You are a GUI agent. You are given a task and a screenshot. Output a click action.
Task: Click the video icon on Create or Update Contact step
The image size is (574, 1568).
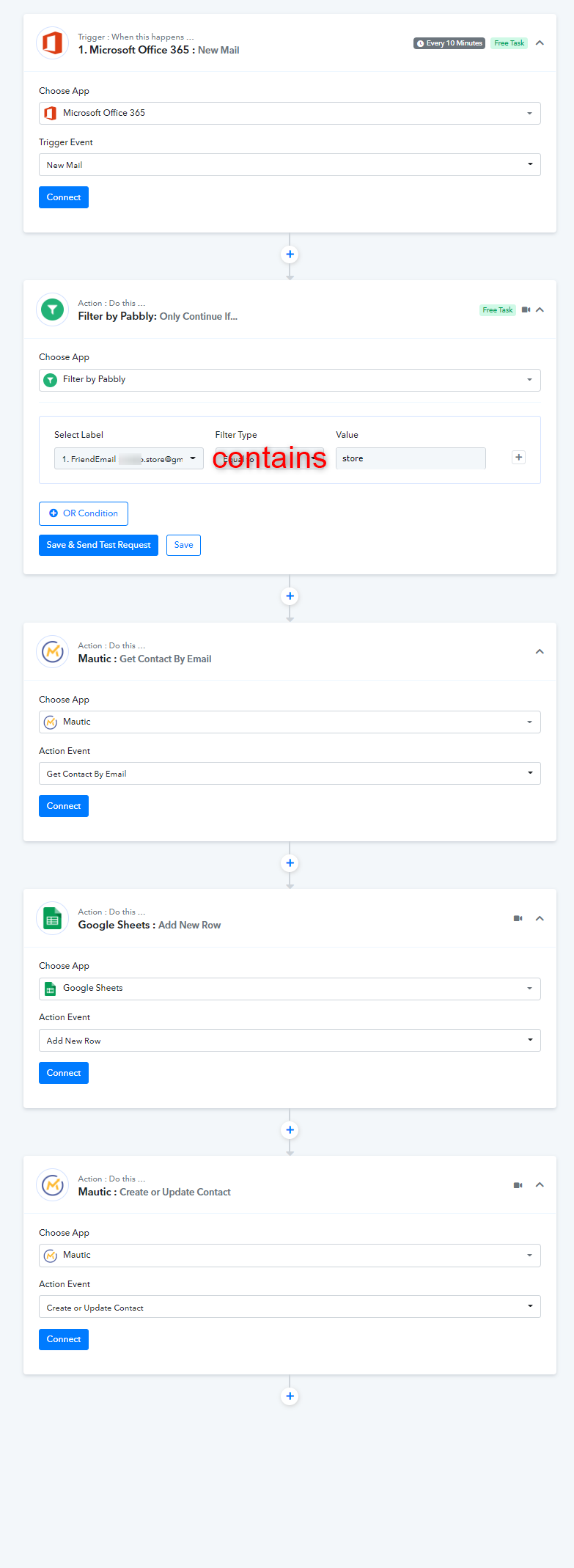coord(518,1185)
